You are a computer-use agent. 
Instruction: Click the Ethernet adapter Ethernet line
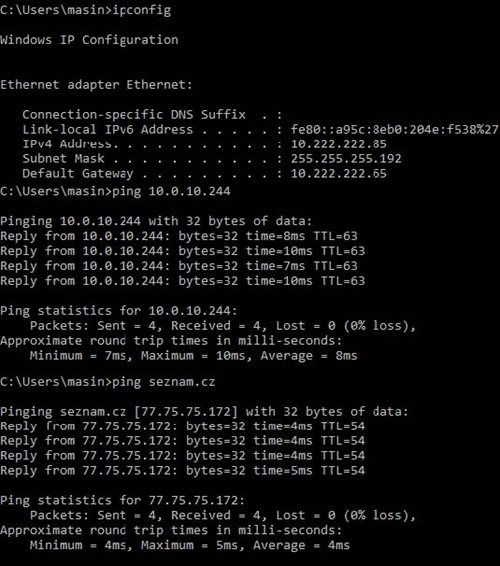(x=96, y=84)
